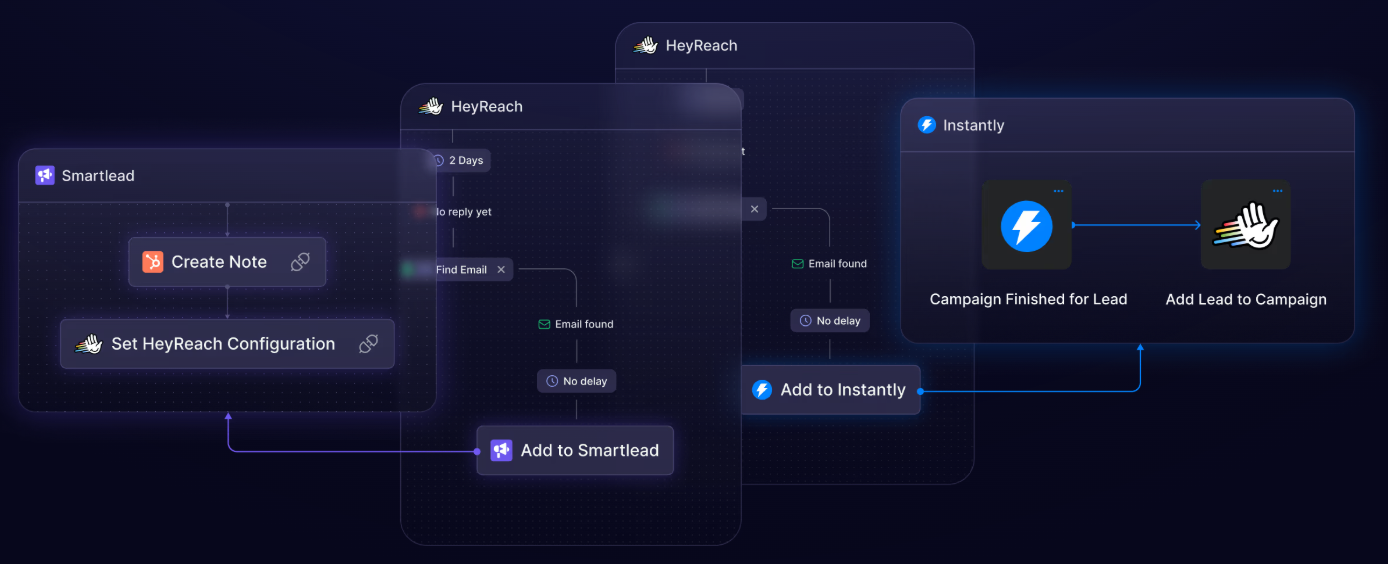Click the Add to Instantly action

(830, 390)
